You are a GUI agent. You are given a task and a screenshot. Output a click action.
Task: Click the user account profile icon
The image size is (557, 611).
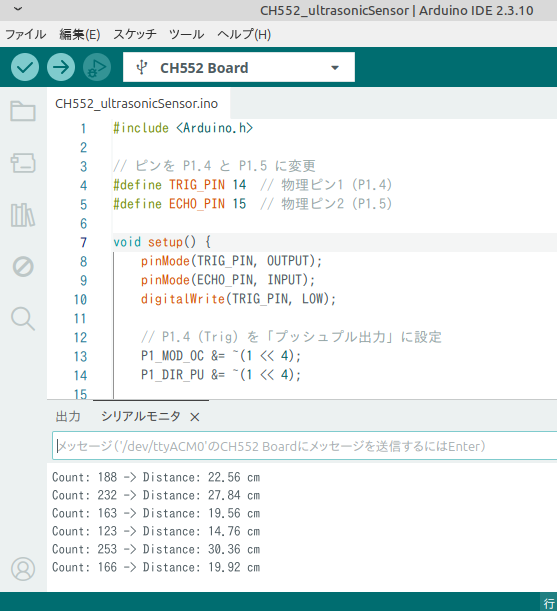click(23, 569)
